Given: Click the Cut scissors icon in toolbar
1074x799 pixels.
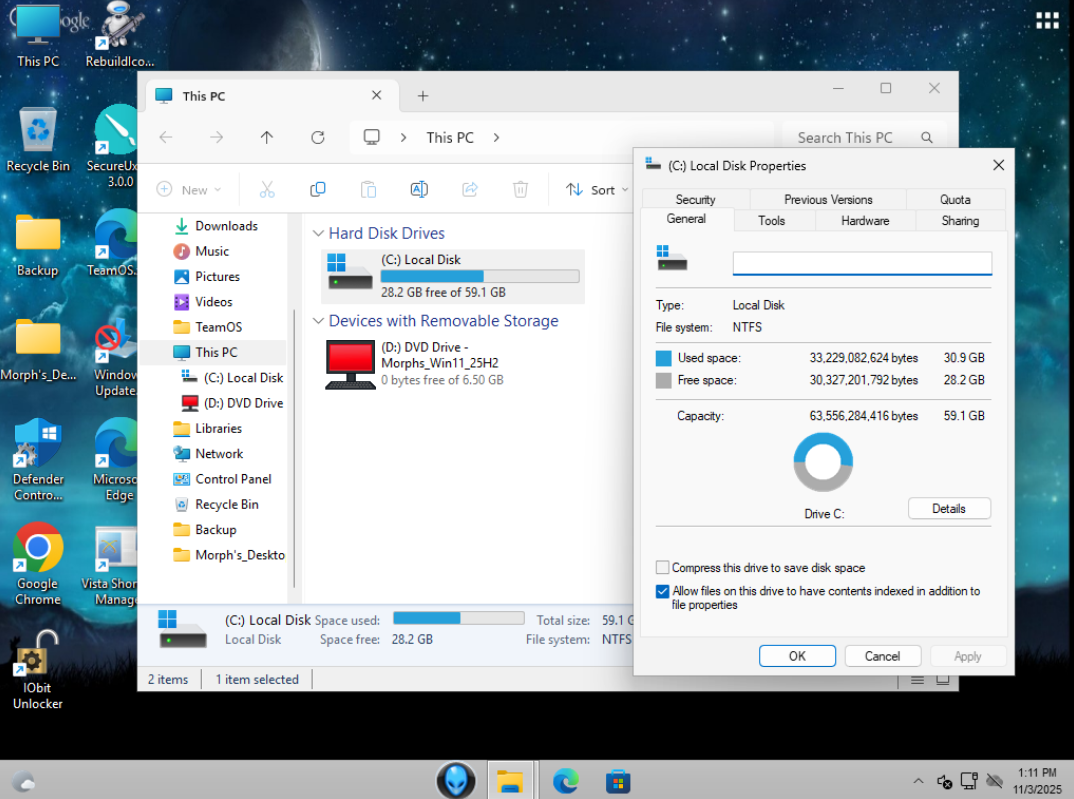Looking at the screenshot, I should (x=267, y=190).
